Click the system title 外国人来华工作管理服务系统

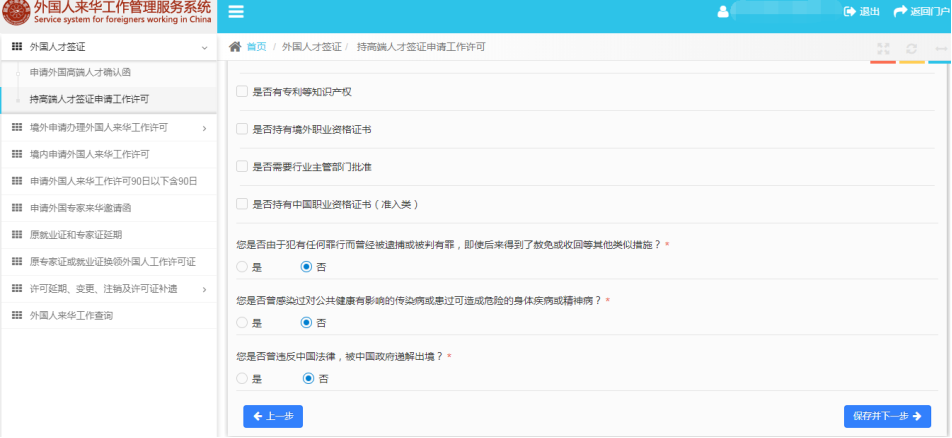(x=123, y=7)
